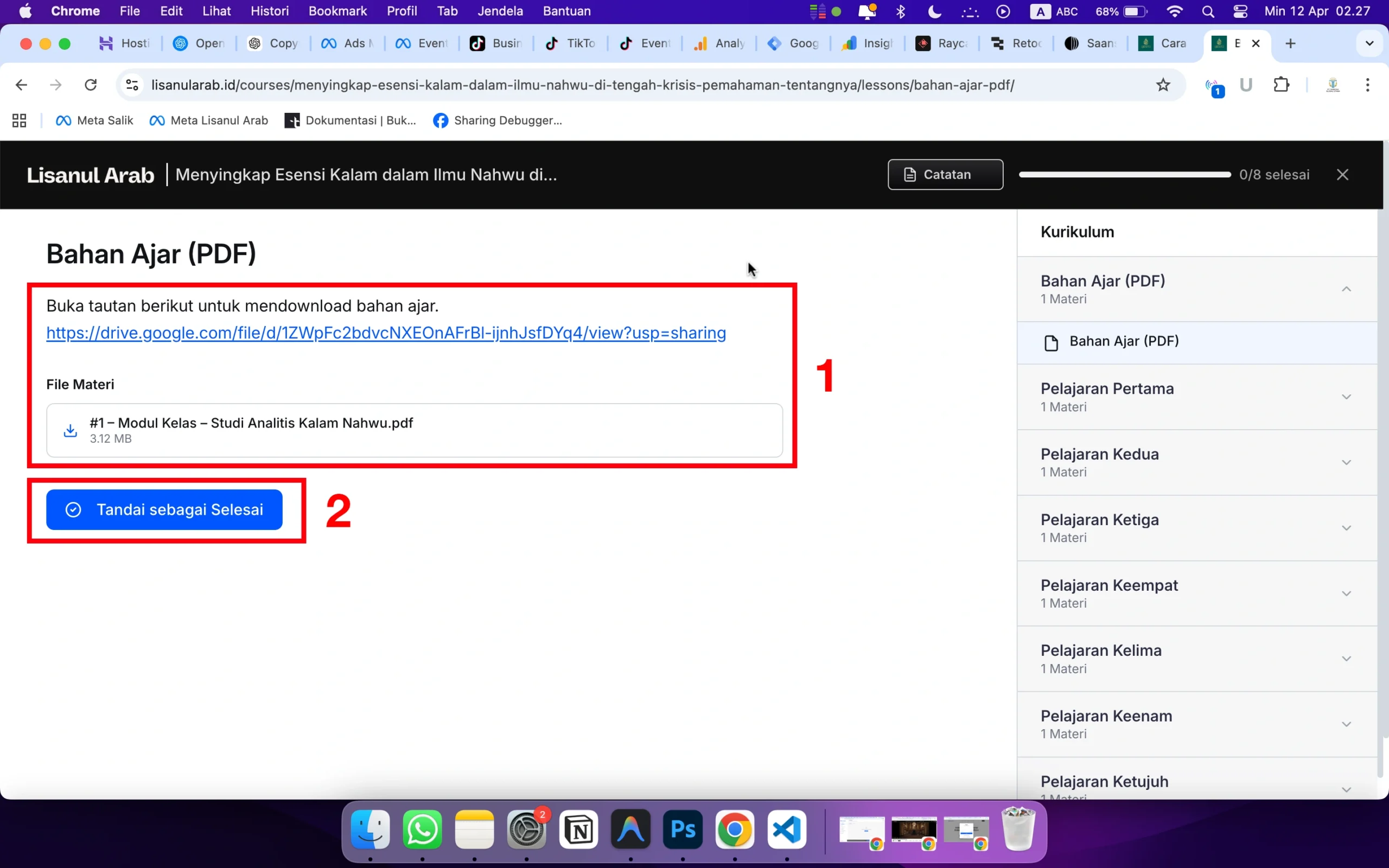Click the Catatan notes button
The image size is (1389, 868).
pos(945,175)
